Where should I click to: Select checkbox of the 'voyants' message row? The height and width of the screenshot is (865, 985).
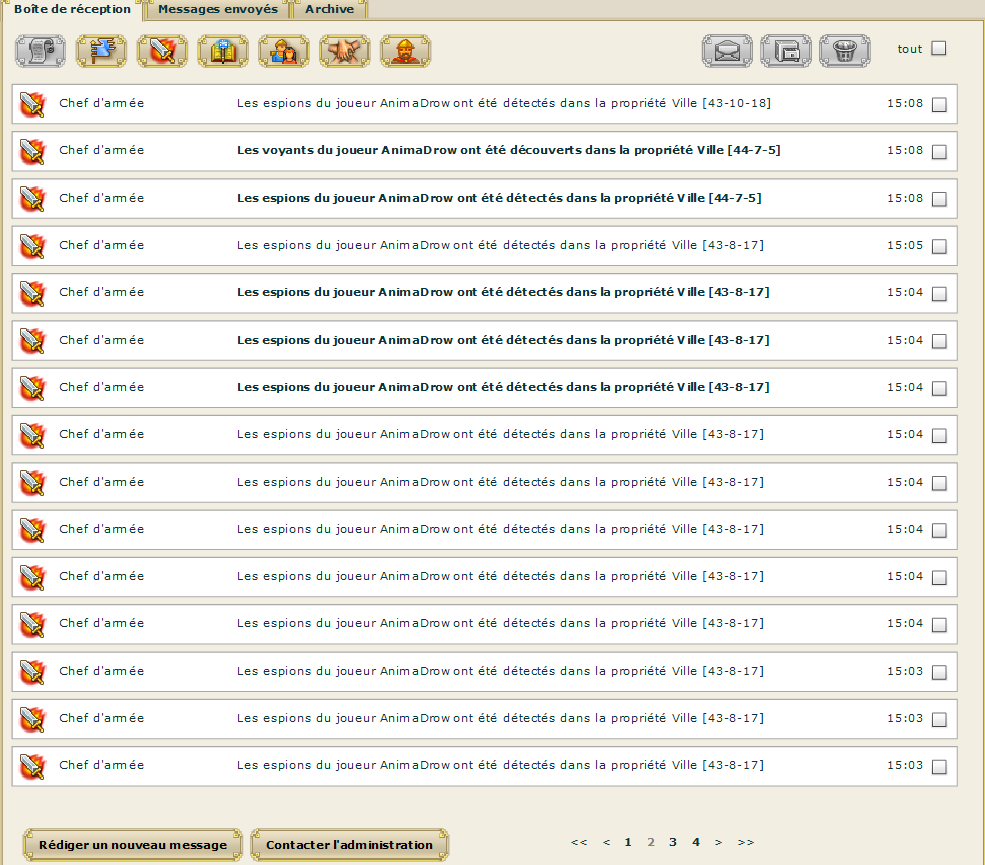(938, 152)
